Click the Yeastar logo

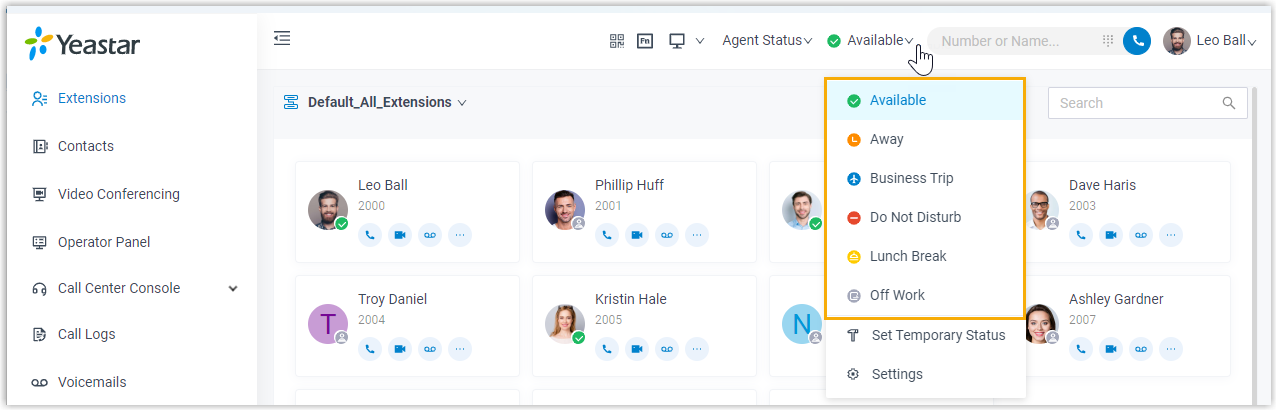82,44
